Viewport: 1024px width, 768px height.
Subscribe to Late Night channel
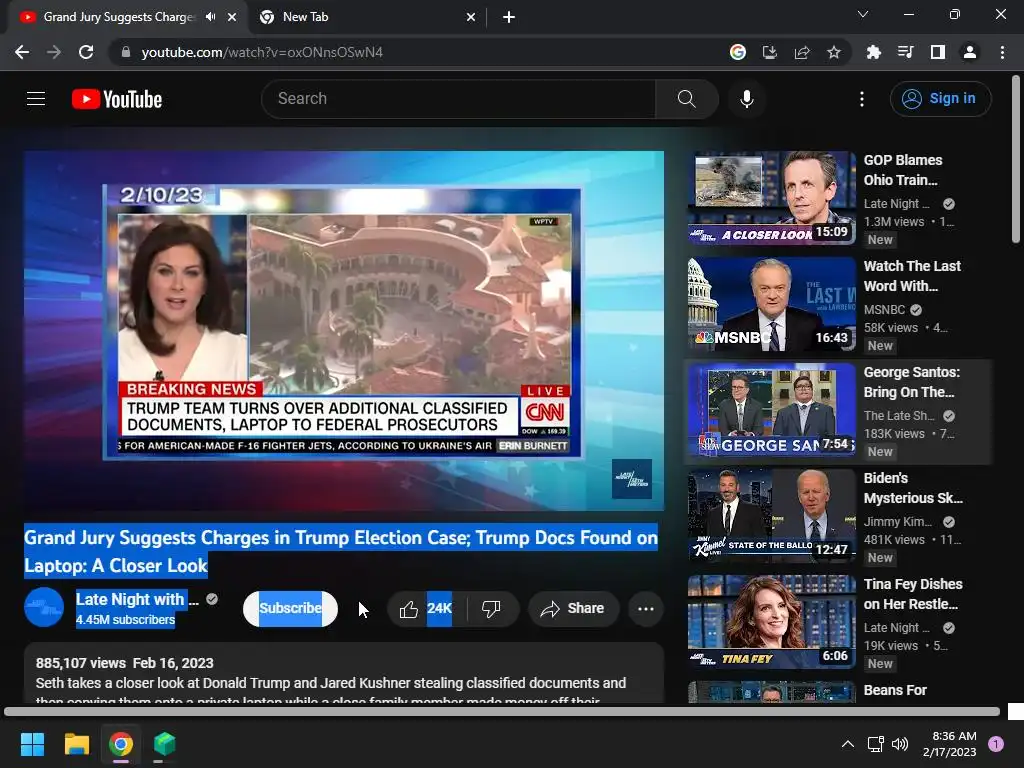click(x=290, y=609)
